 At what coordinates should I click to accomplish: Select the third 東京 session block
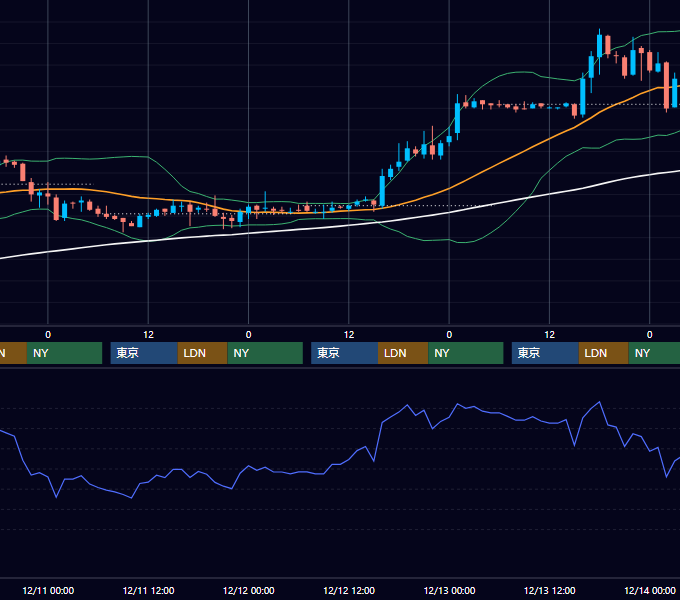[545, 353]
